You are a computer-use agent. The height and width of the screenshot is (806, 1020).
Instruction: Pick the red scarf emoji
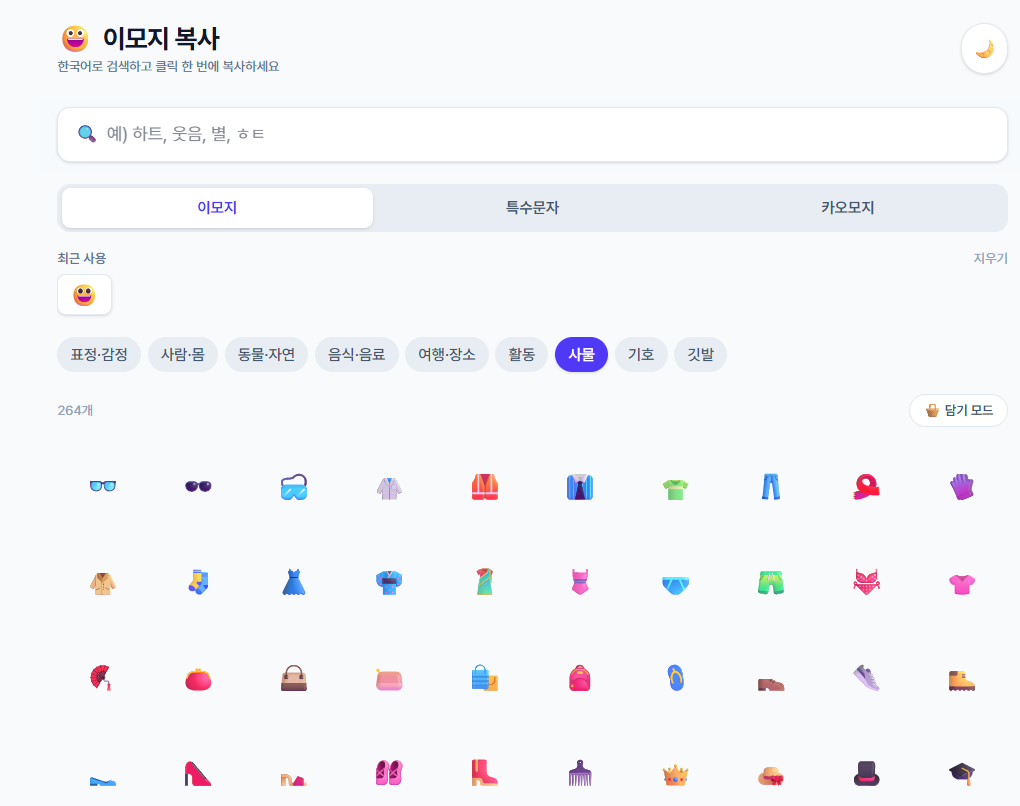pos(866,487)
